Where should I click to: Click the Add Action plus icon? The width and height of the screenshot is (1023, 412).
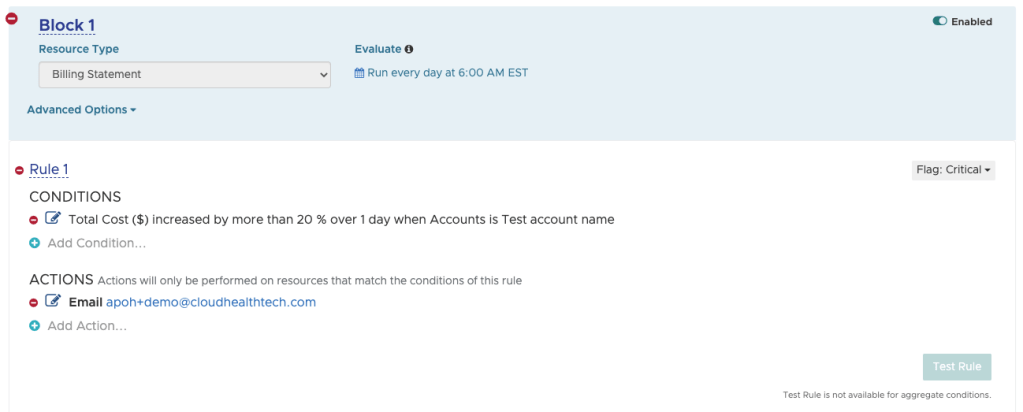(x=34, y=326)
